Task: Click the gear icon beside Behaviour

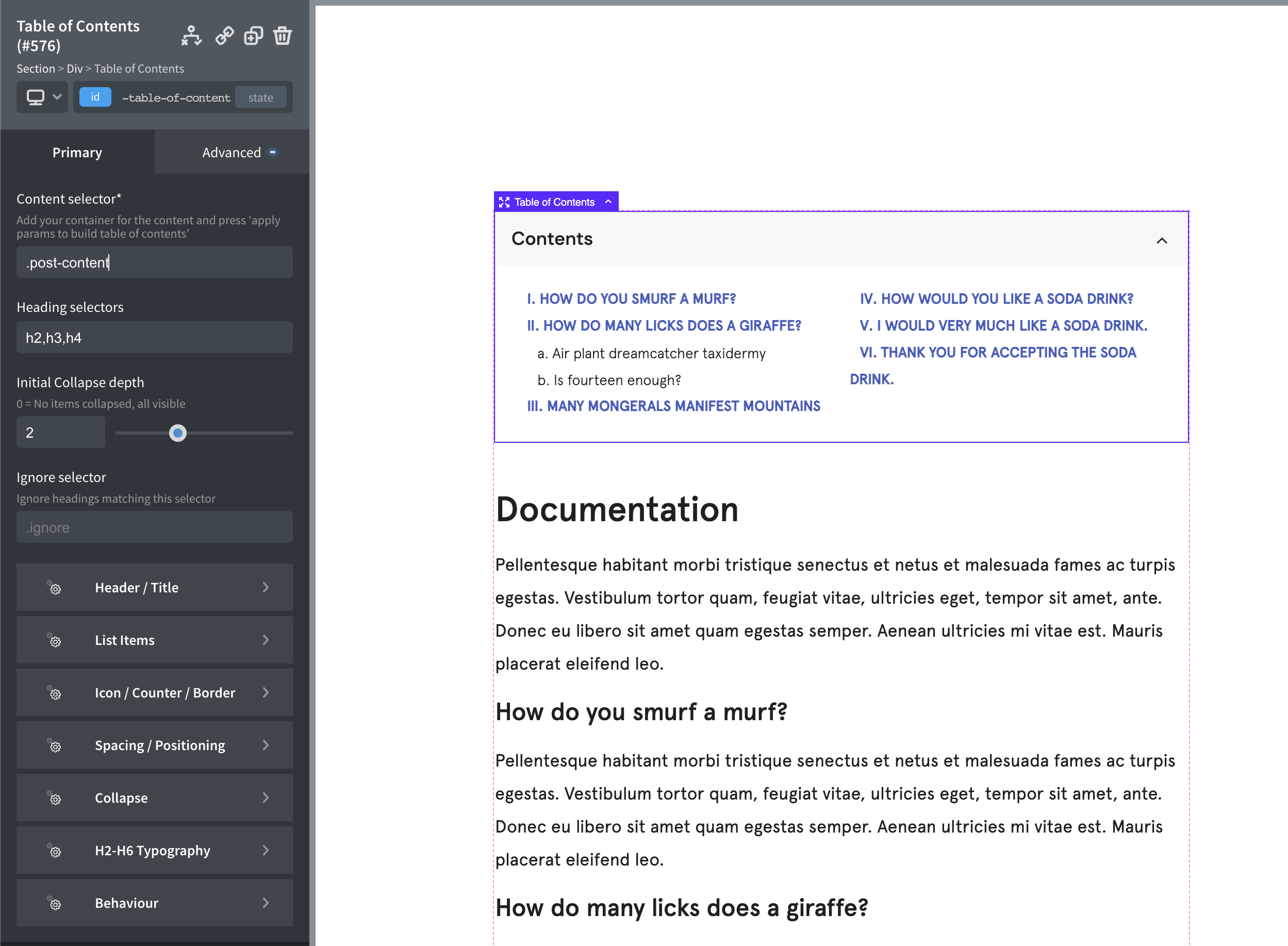Action: 55,904
